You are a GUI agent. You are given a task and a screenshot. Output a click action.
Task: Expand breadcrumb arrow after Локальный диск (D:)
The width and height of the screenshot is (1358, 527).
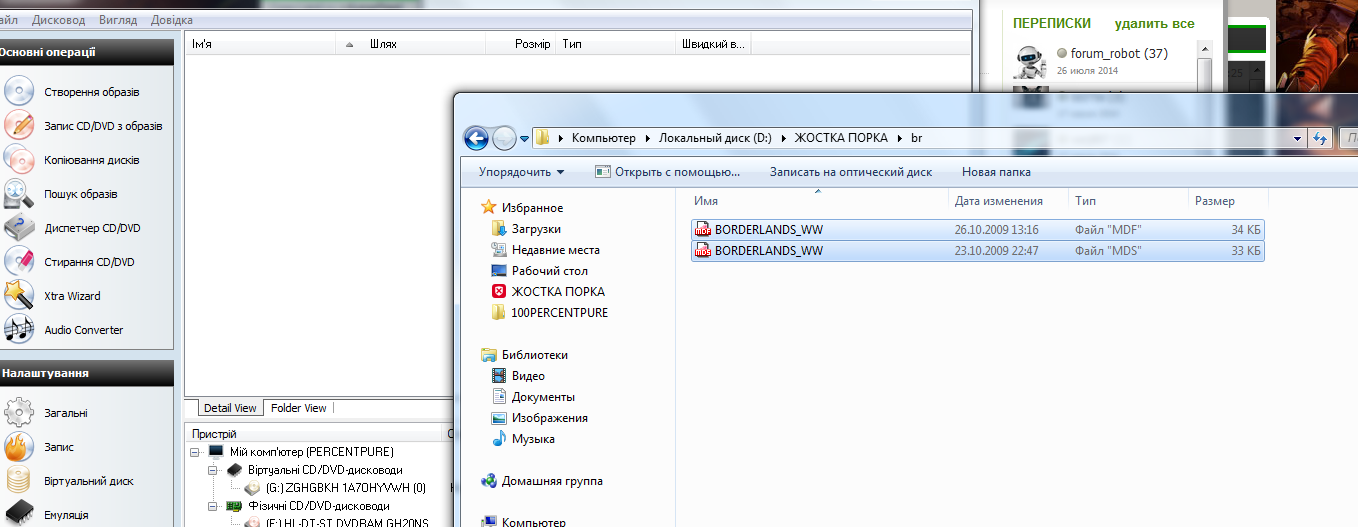784,138
